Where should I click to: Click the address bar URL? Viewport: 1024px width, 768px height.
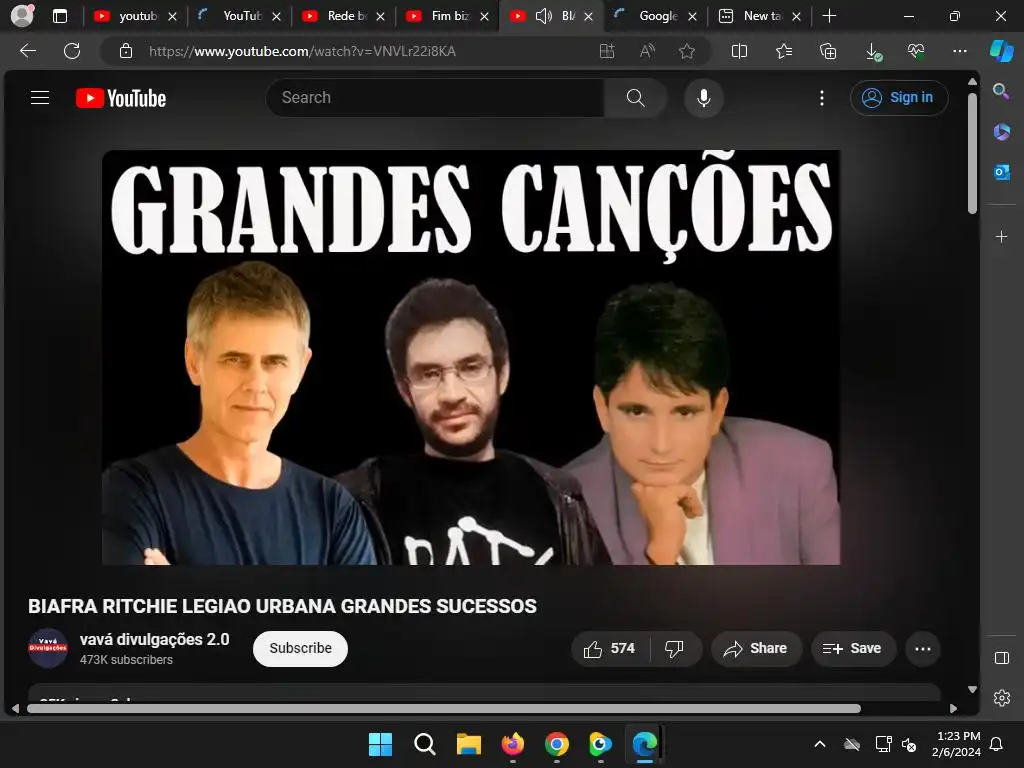[x=302, y=51]
